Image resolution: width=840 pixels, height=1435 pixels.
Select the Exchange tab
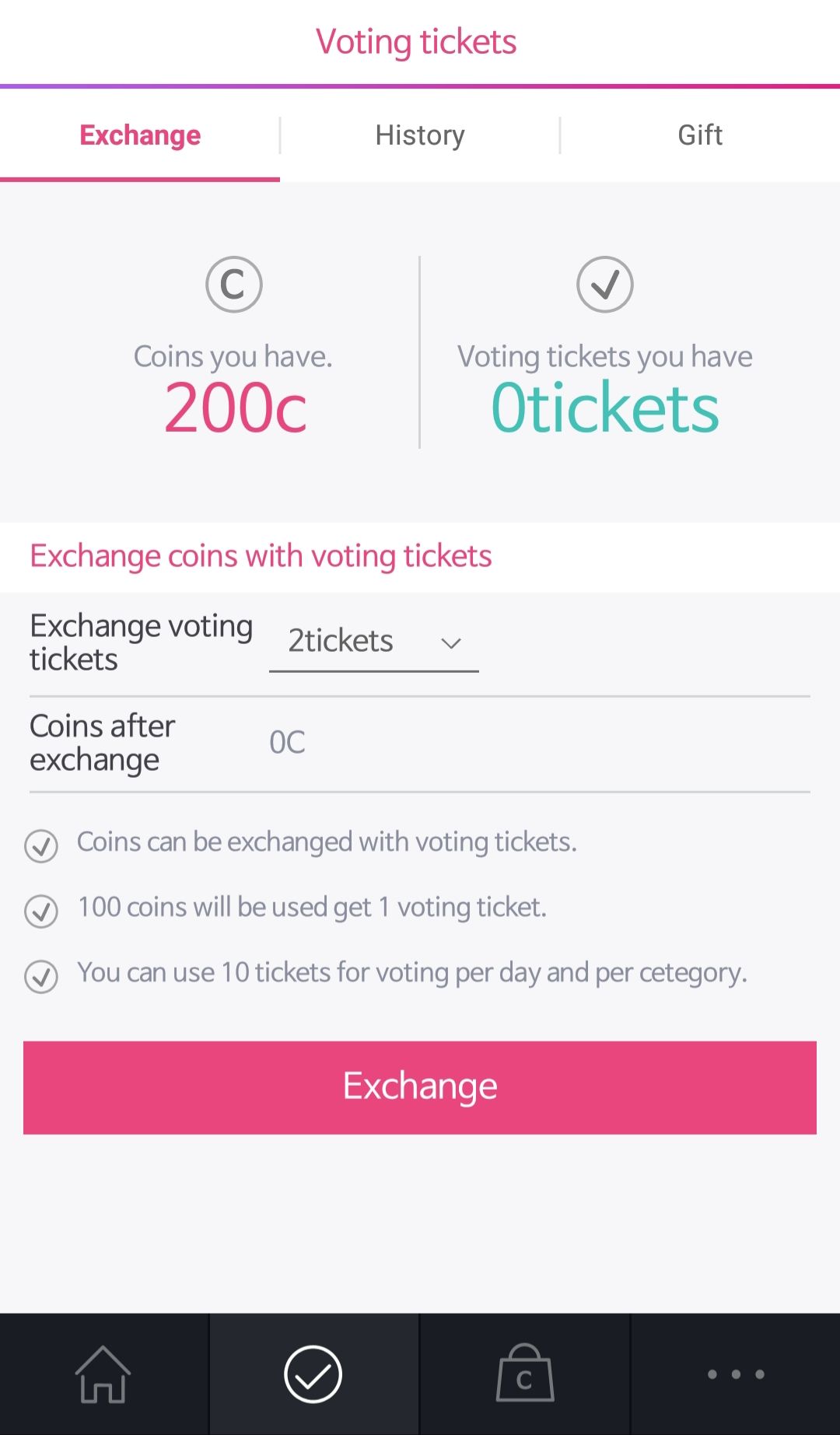140,135
